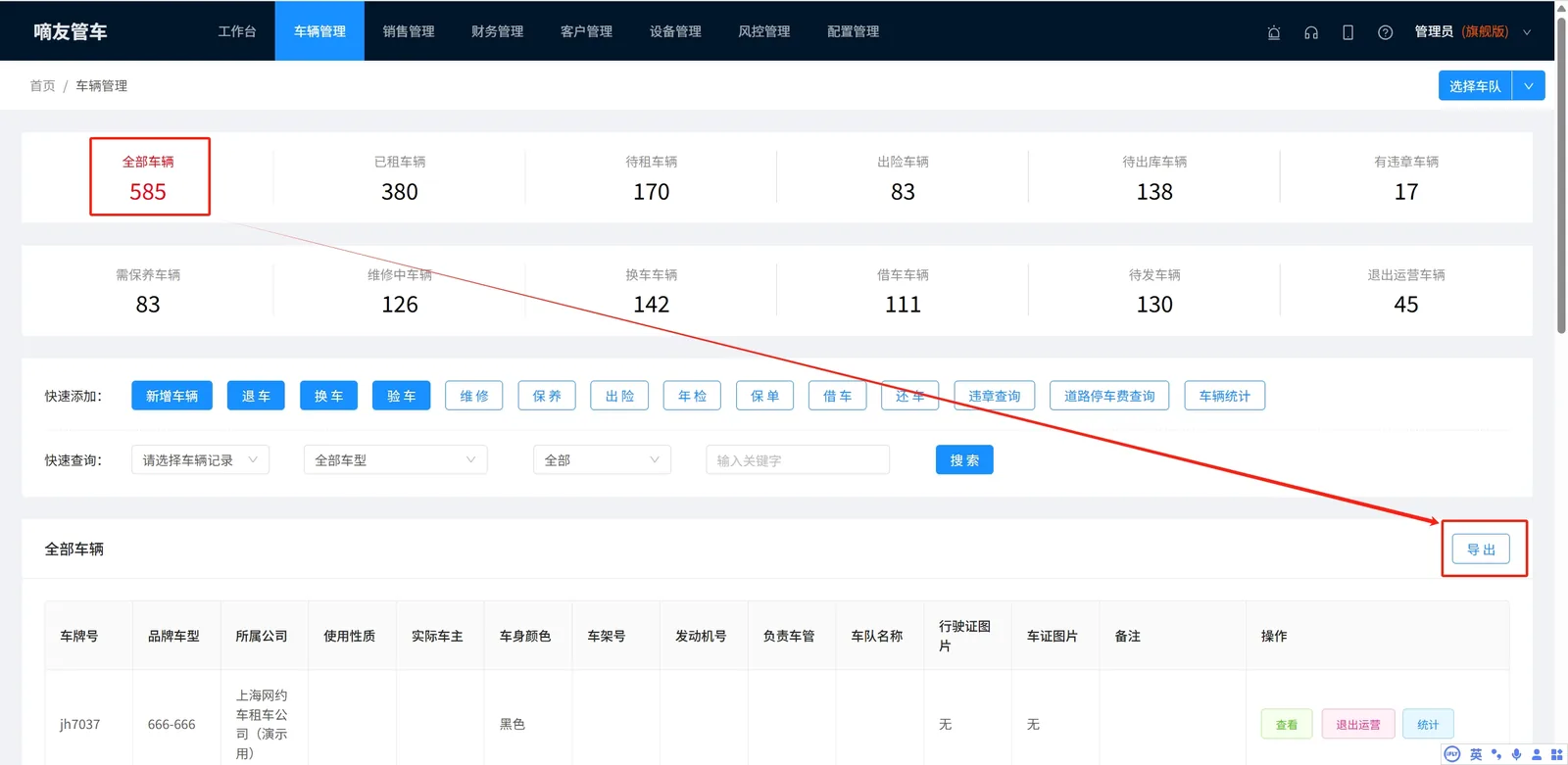Expand the 管理员 account dropdown
Viewport: 1568px width, 765px height.
click(1473, 31)
